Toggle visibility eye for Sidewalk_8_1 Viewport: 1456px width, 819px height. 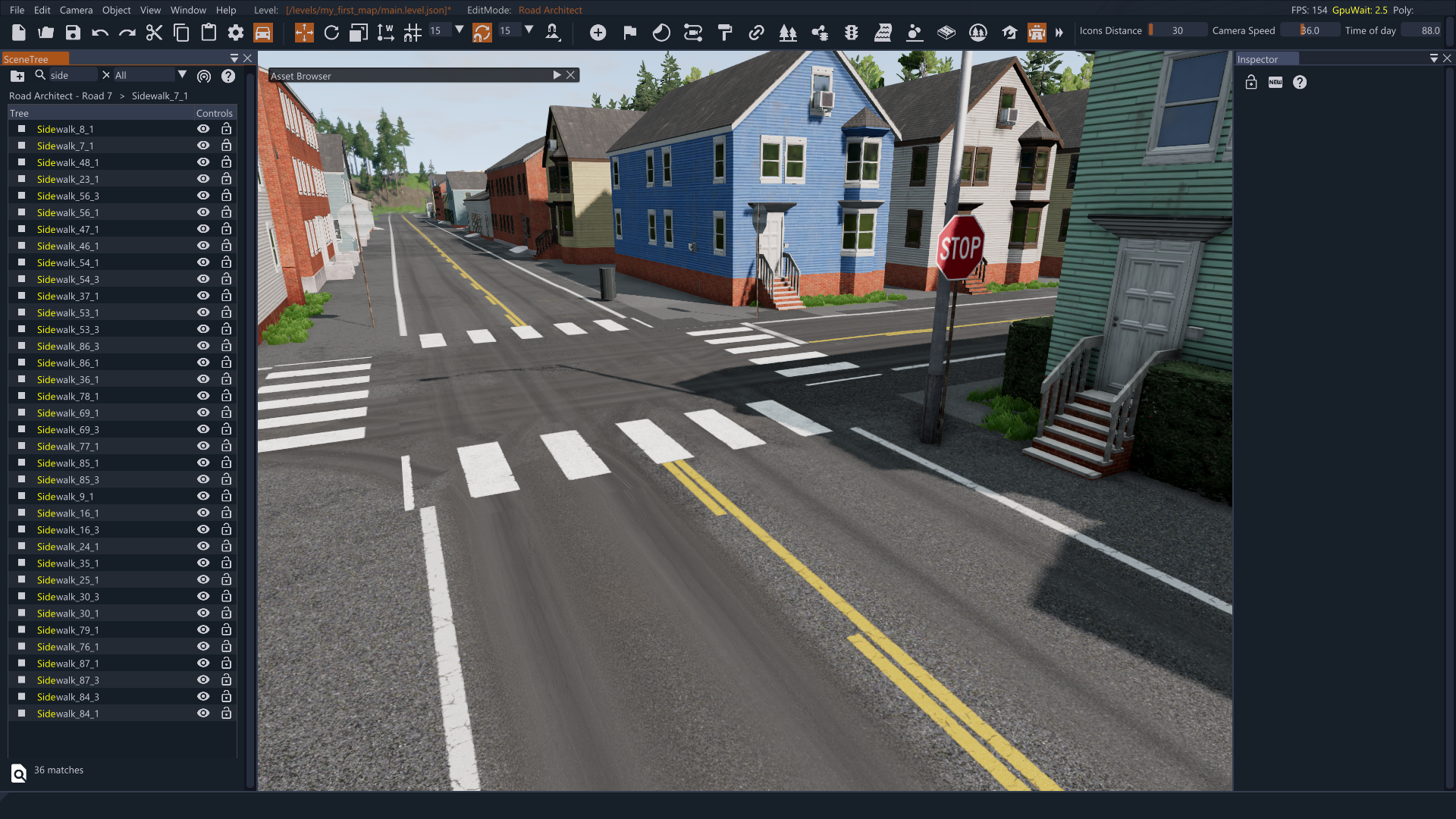pos(203,129)
